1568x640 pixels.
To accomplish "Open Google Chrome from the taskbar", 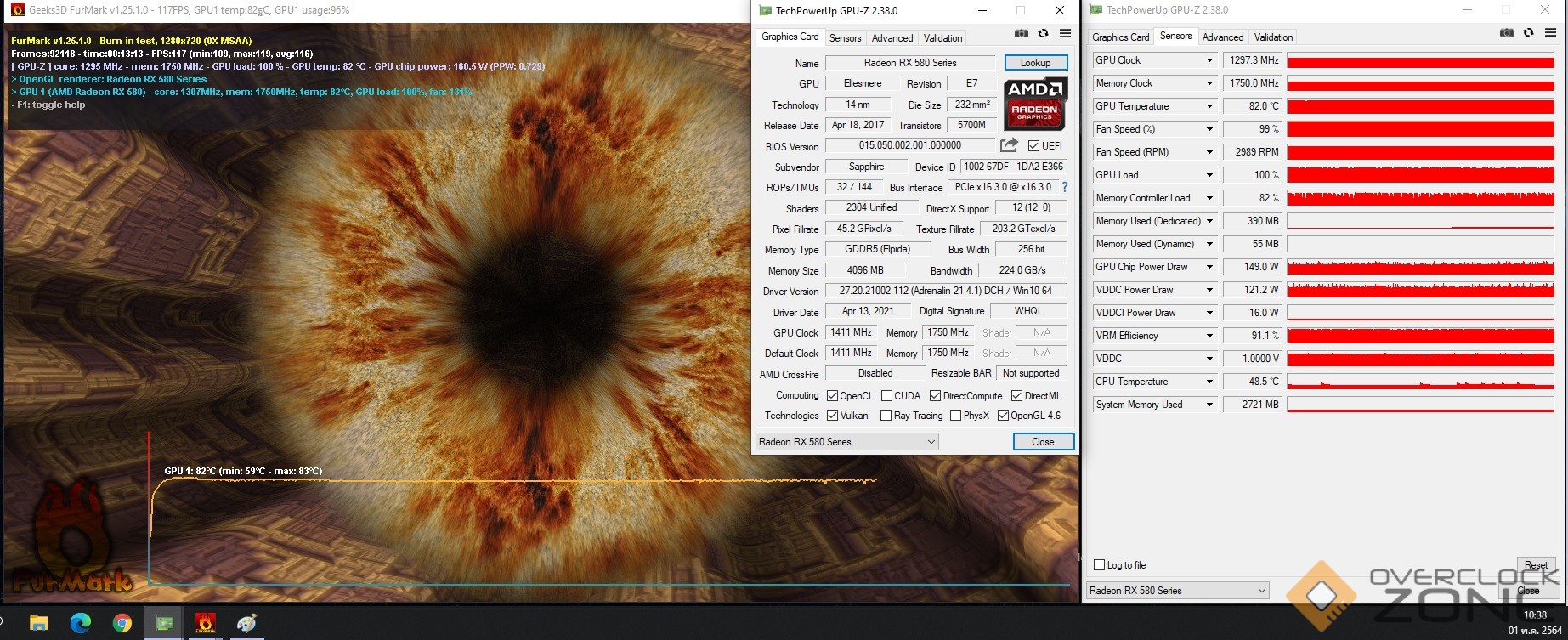I will point(122,623).
